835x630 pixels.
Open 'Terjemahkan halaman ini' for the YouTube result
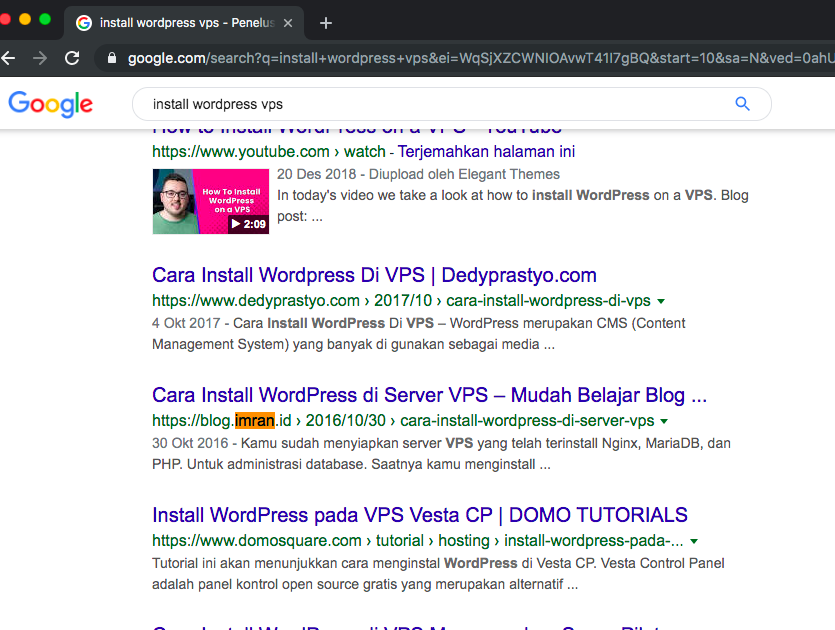[x=485, y=151]
